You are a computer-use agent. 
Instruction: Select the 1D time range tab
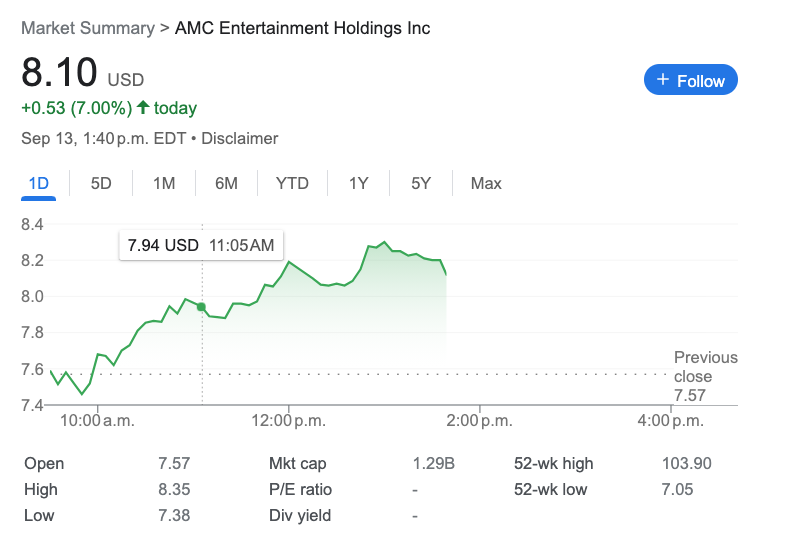coord(38,183)
